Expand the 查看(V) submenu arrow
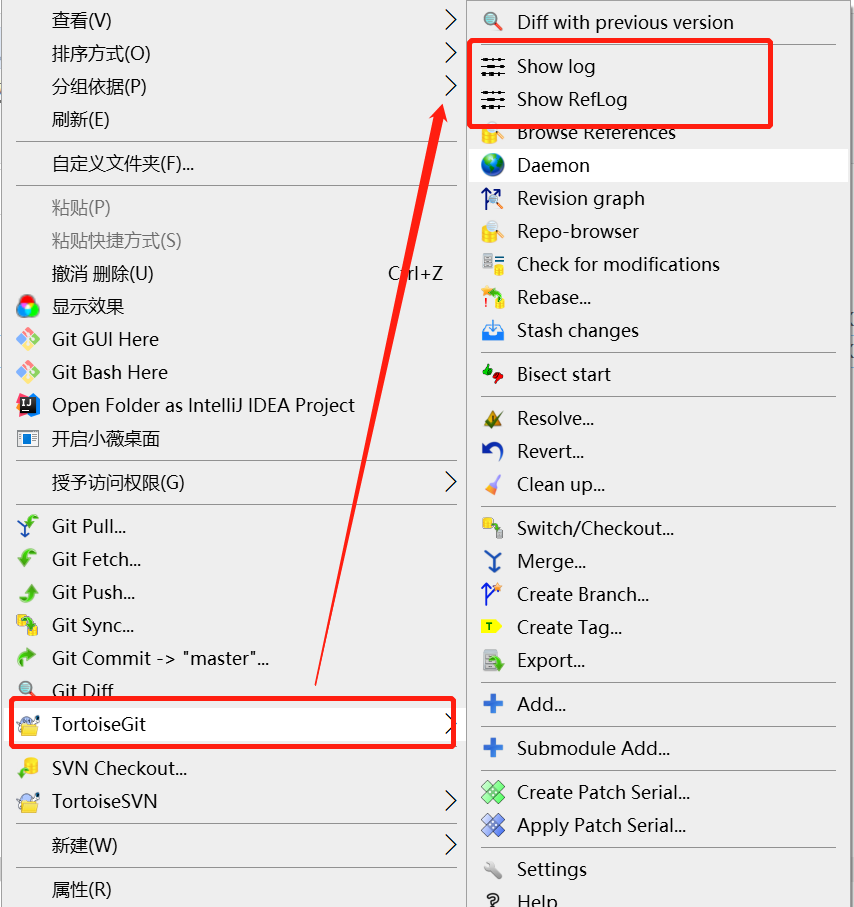 click(x=451, y=20)
